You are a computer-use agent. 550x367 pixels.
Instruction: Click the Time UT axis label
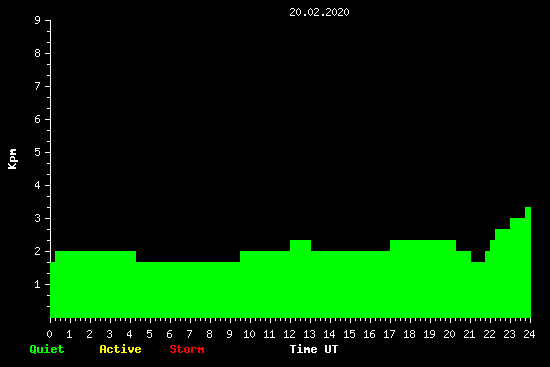point(314,349)
